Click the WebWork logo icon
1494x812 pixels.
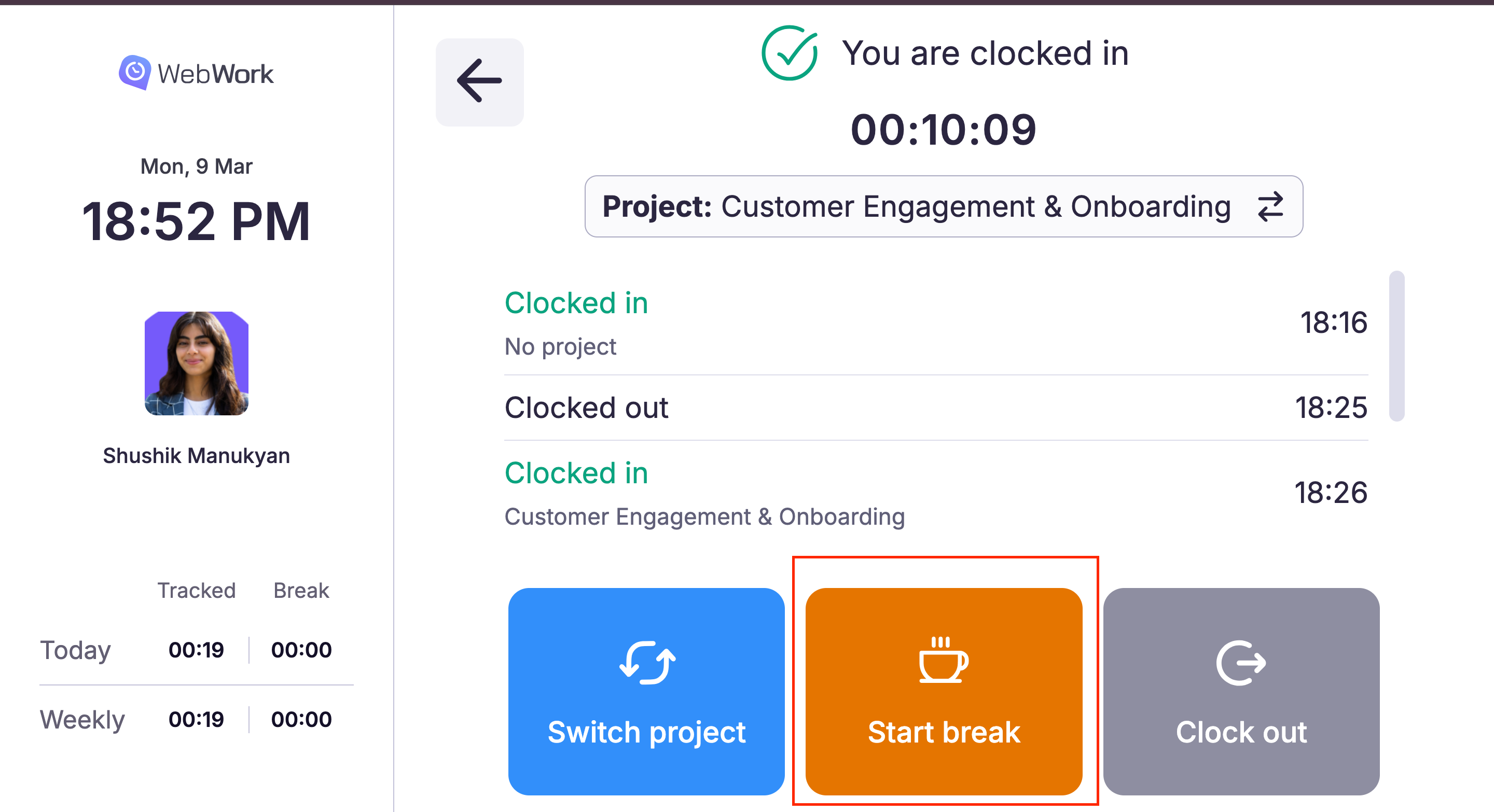135,73
